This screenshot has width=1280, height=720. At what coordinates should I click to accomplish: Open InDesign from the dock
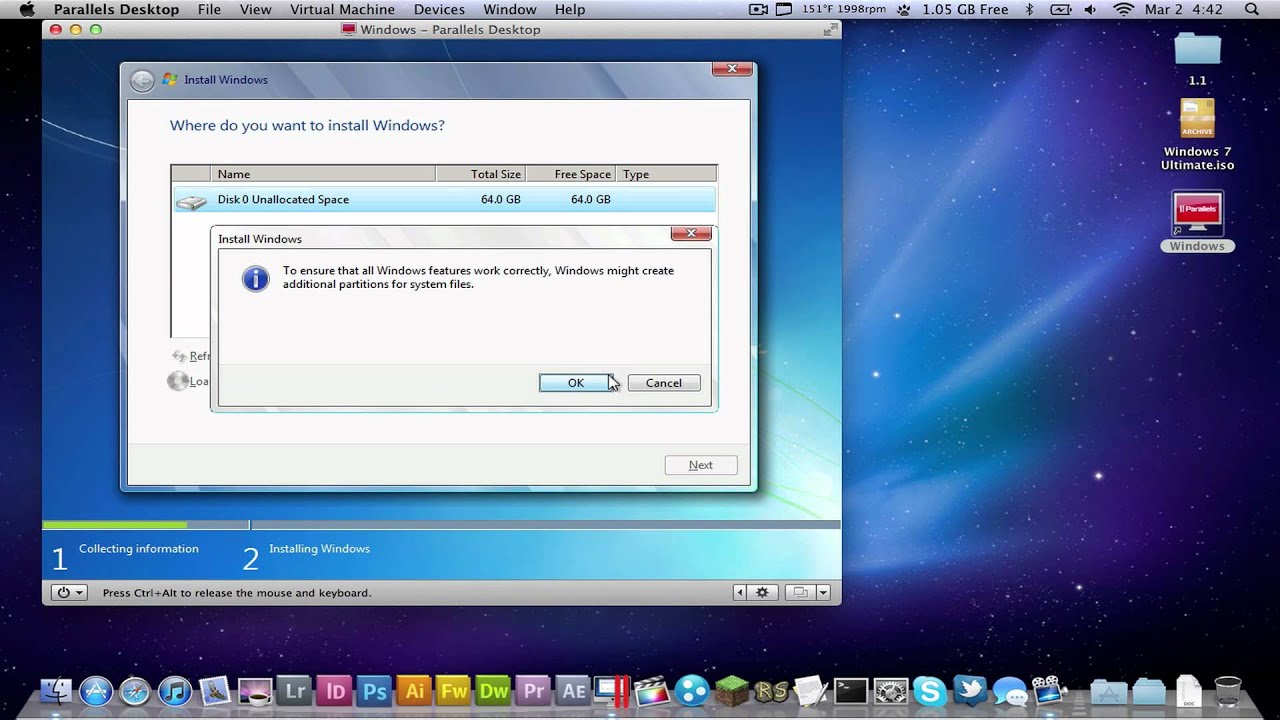pos(335,691)
